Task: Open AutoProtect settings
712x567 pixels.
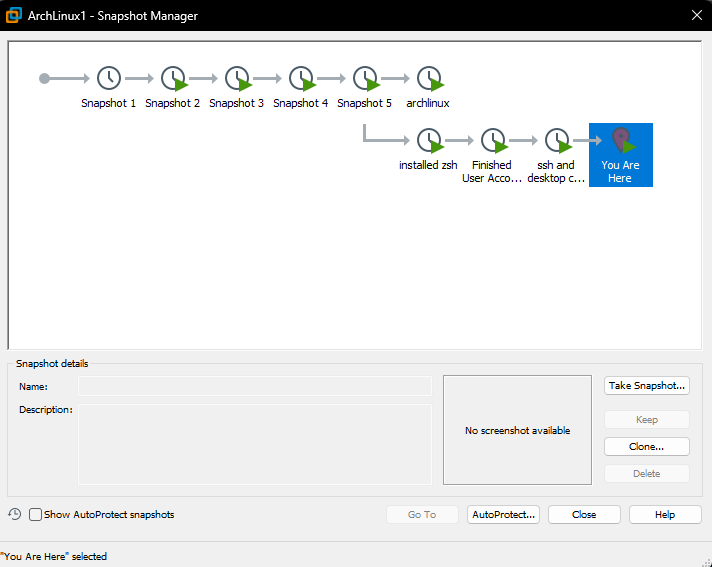Action: point(504,514)
